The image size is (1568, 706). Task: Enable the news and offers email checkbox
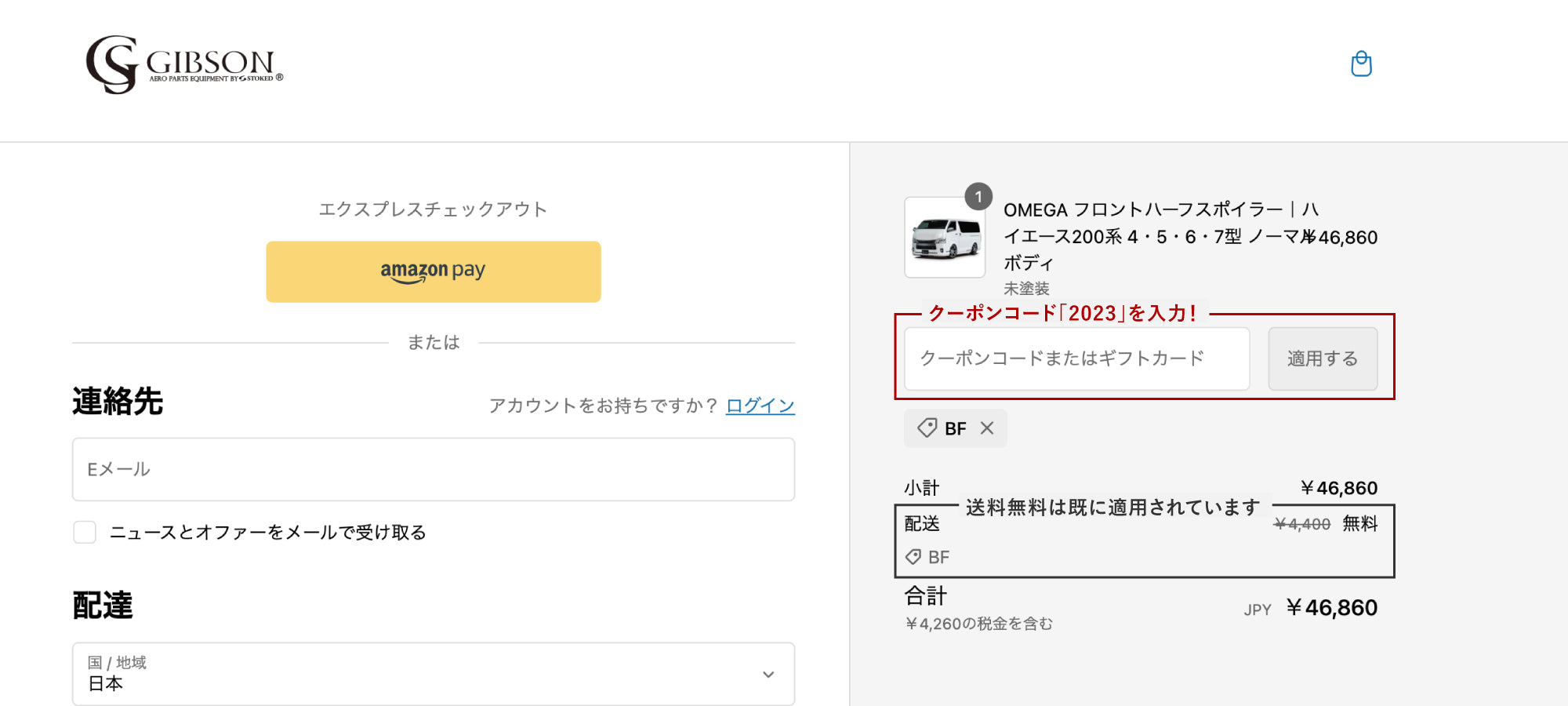click(x=85, y=532)
